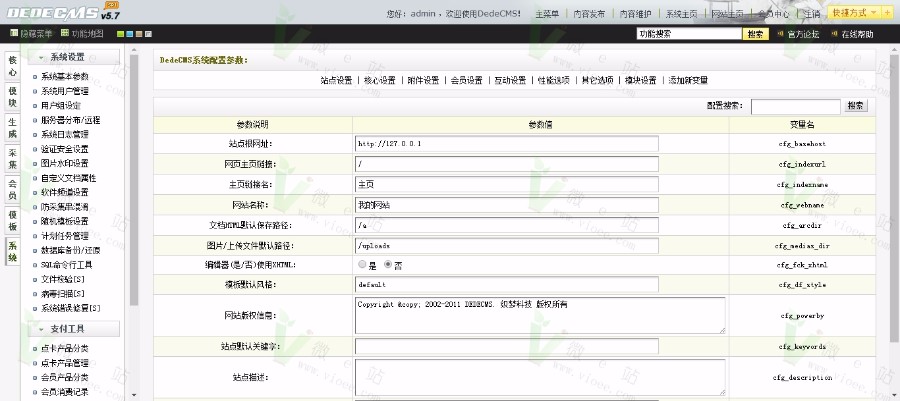Open the 附件设置 config tab
This screenshot has height=401, width=900.
click(x=424, y=80)
